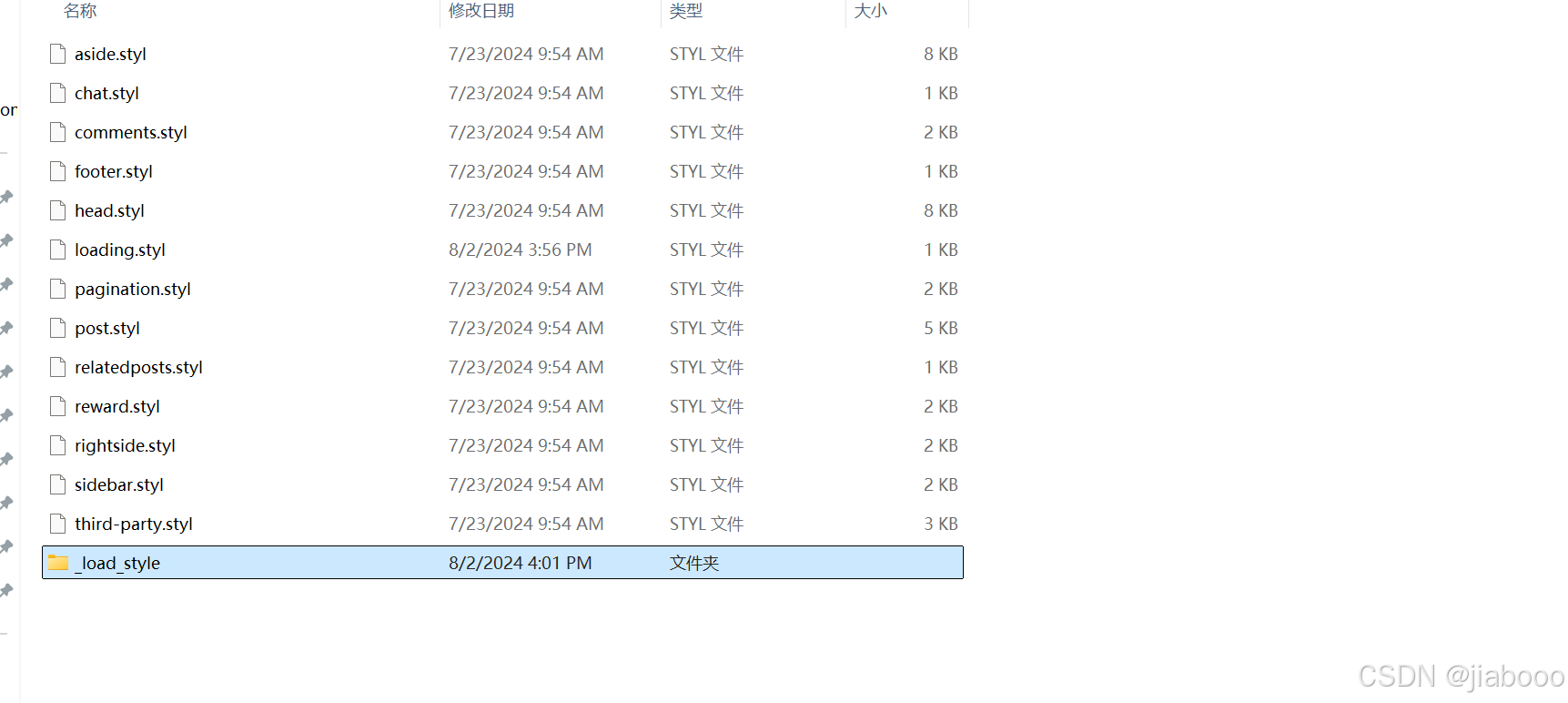The image size is (1568, 703).
Task: Select the file named head.styl
Action: [x=109, y=211]
